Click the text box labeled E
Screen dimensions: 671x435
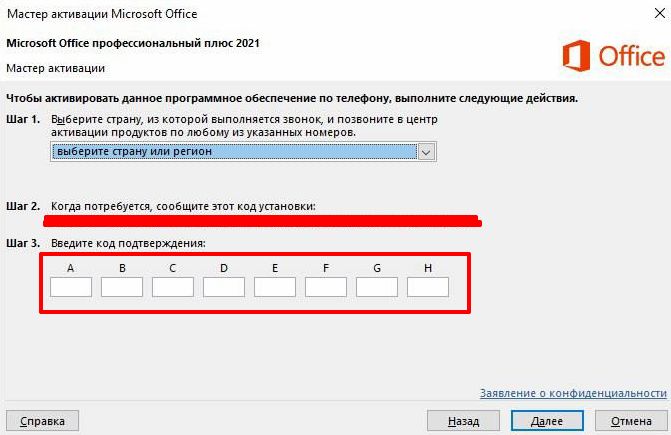[275, 287]
